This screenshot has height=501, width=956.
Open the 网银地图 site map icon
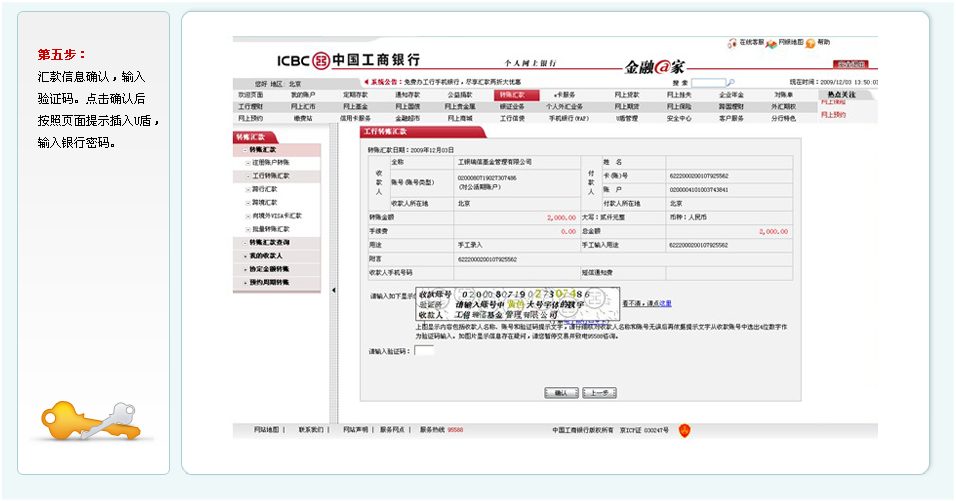click(771, 43)
